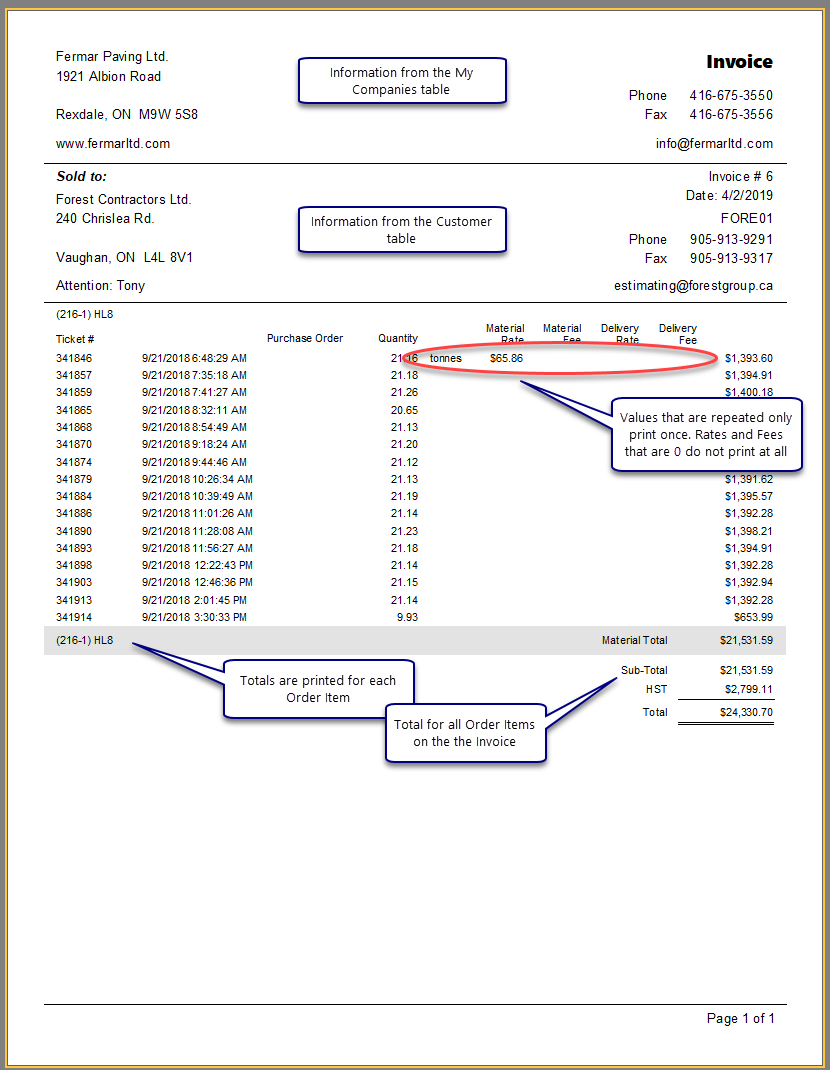Viewport: 830px width, 1070px height.
Task: Click the estimating@forestgroup.ca email address
Action: (693, 285)
